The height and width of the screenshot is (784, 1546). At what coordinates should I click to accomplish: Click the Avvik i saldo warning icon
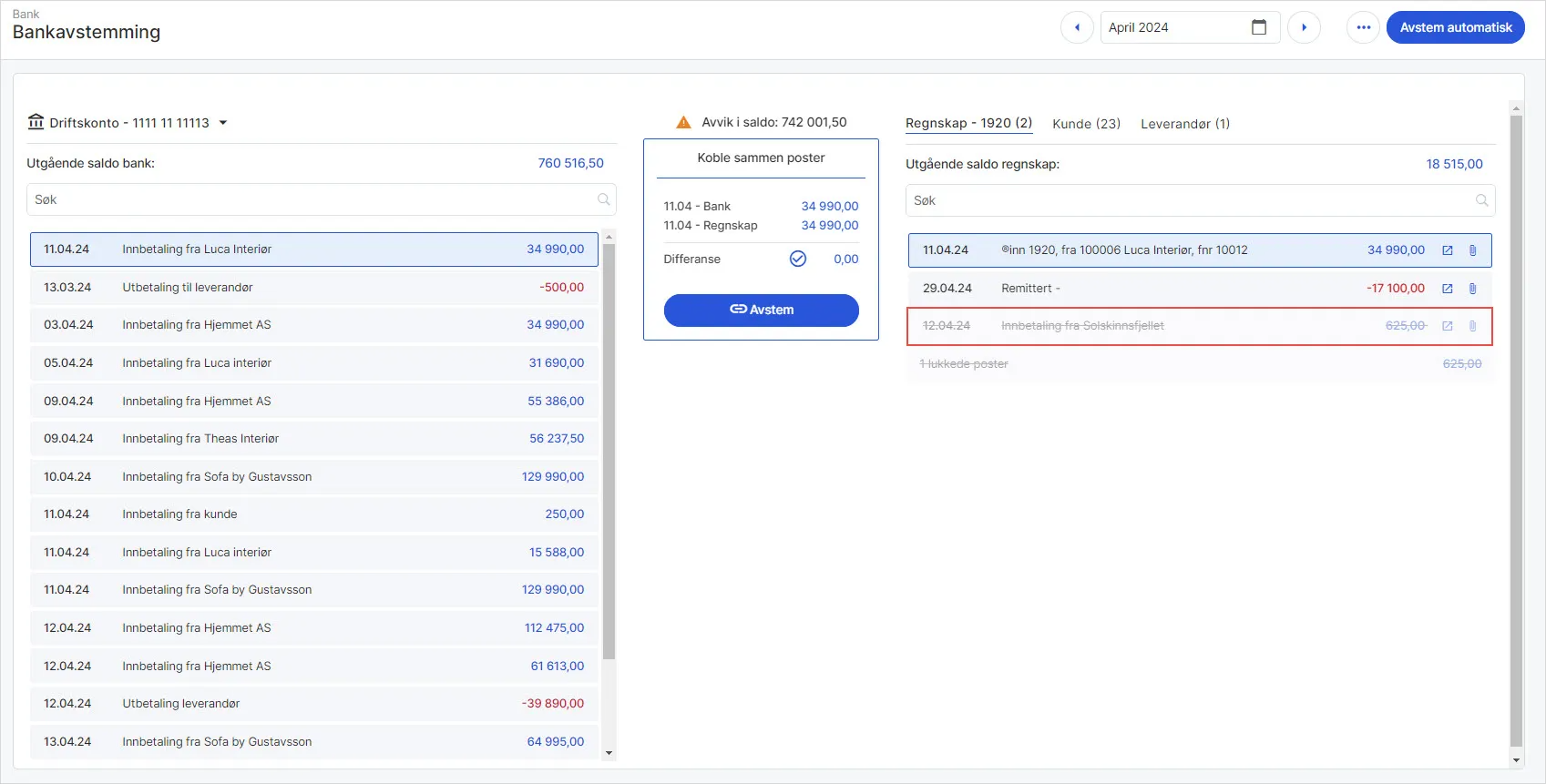[x=683, y=122]
